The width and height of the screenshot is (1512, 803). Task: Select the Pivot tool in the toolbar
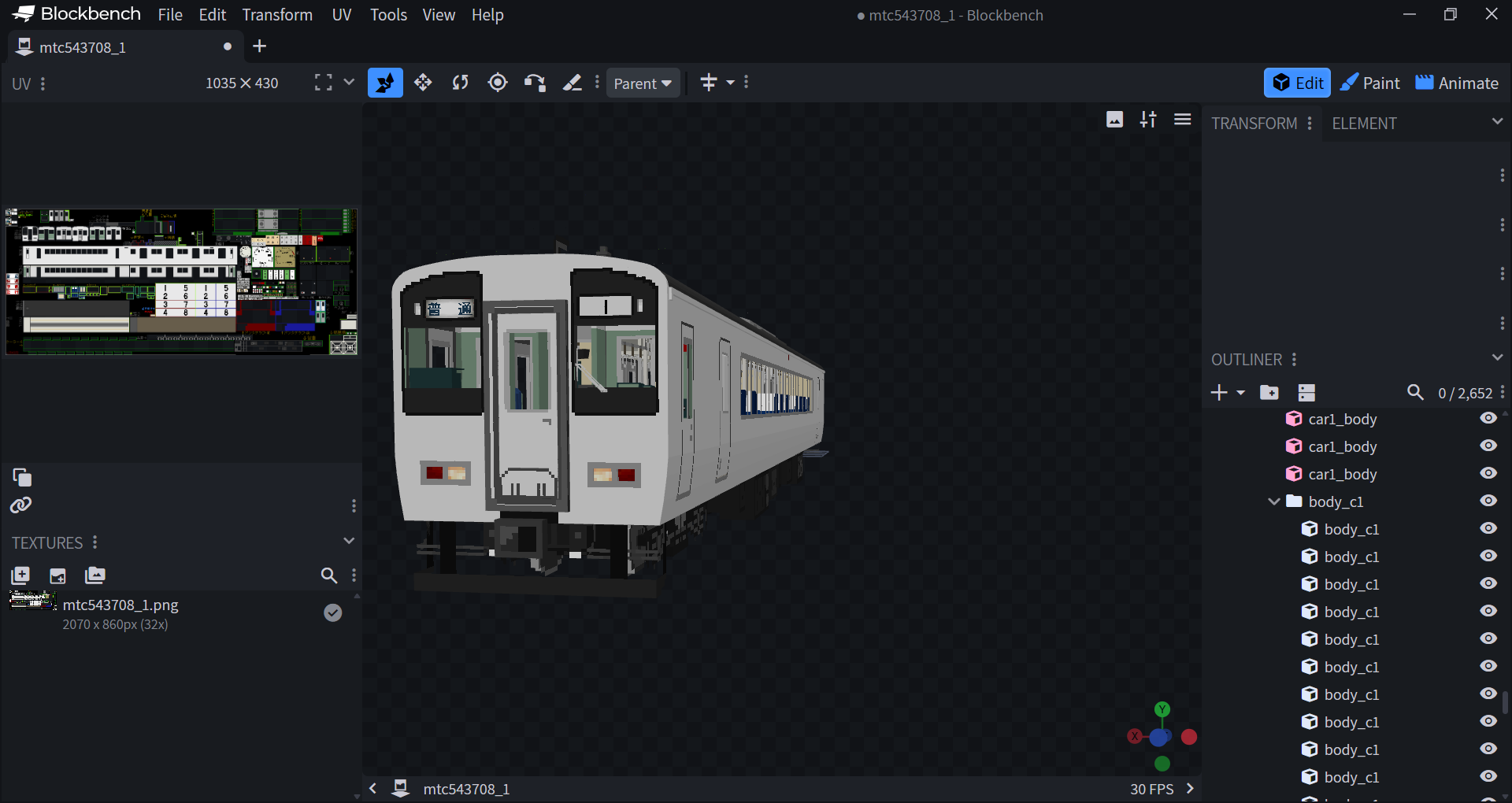pyautogui.click(x=498, y=83)
